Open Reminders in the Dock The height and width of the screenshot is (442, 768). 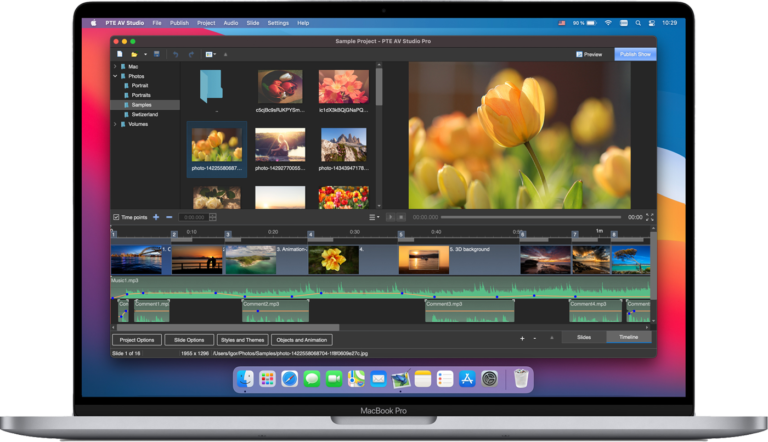[445, 379]
